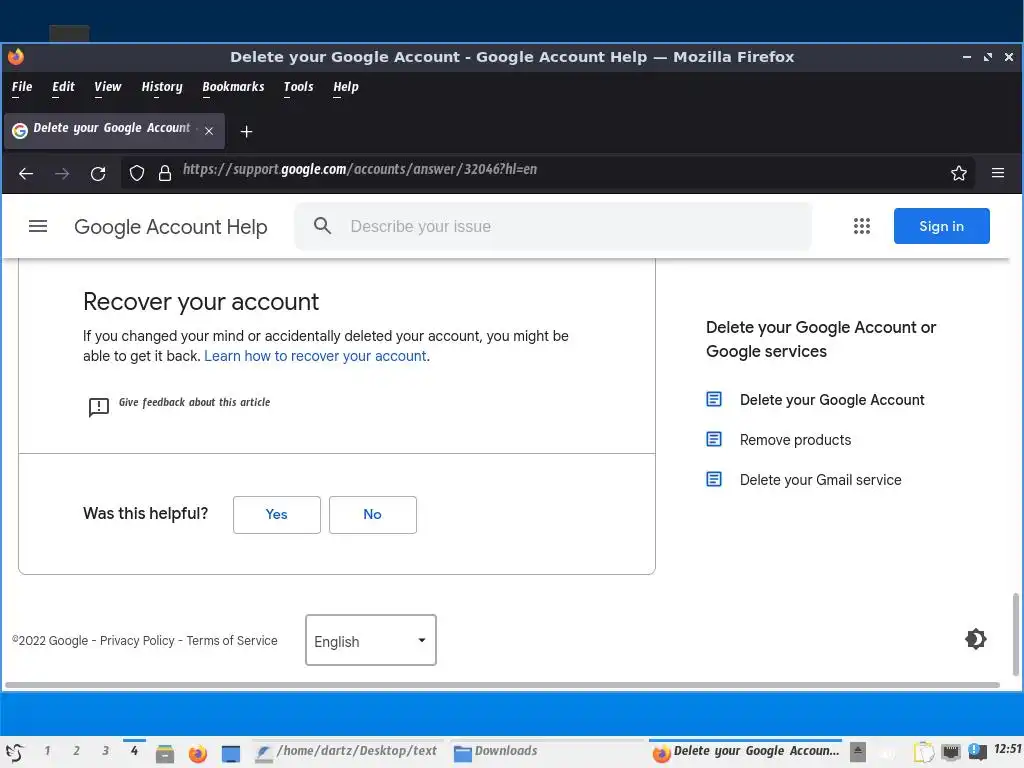Launch Firefox from taskbar launcher
This screenshot has height=768, width=1024.
click(197, 754)
